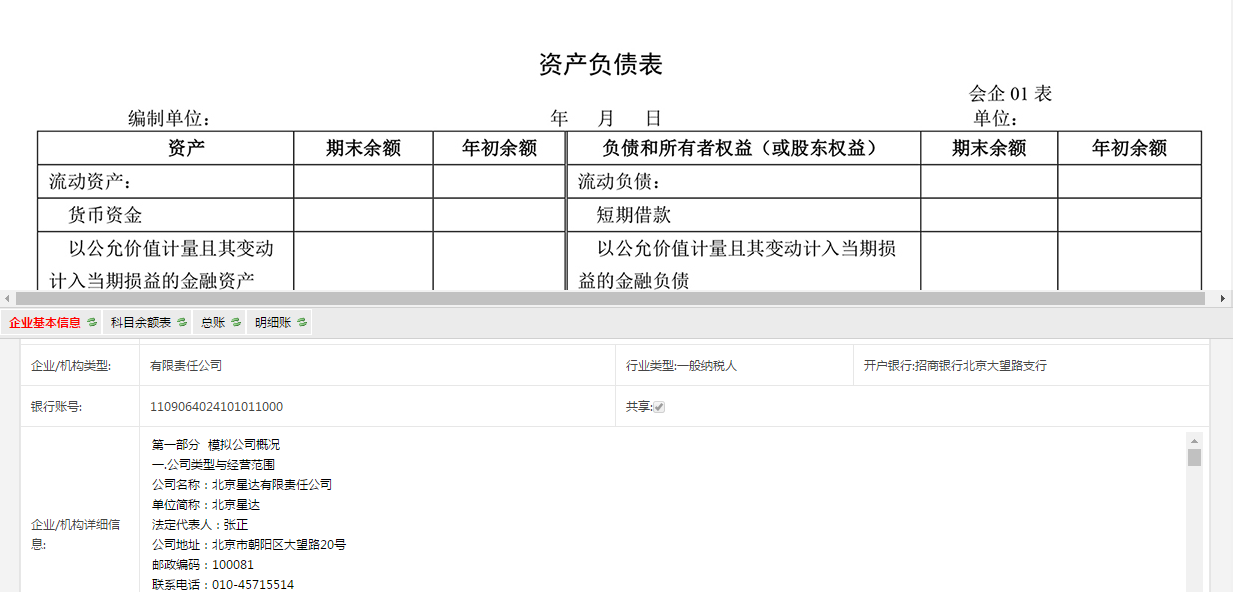Click the 期末余额 cell for 短期借款

tap(989, 215)
